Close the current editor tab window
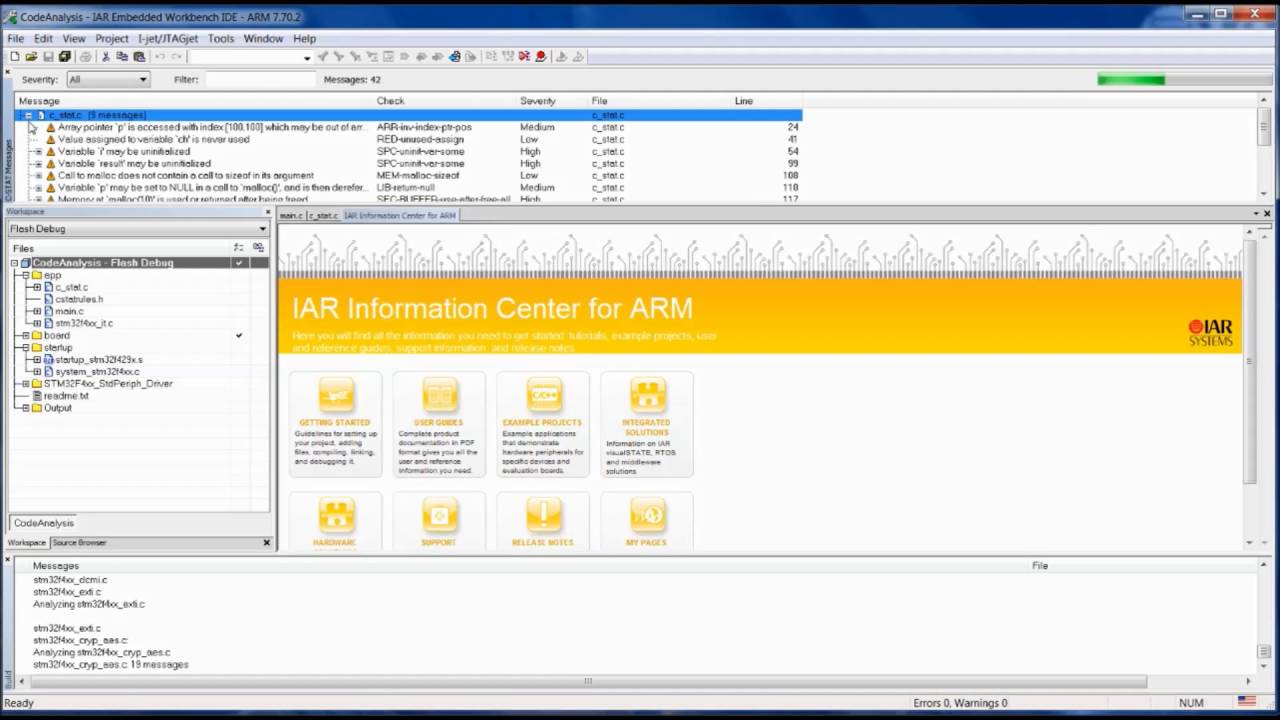Screen dimensions: 1280x720 [x=1267, y=214]
